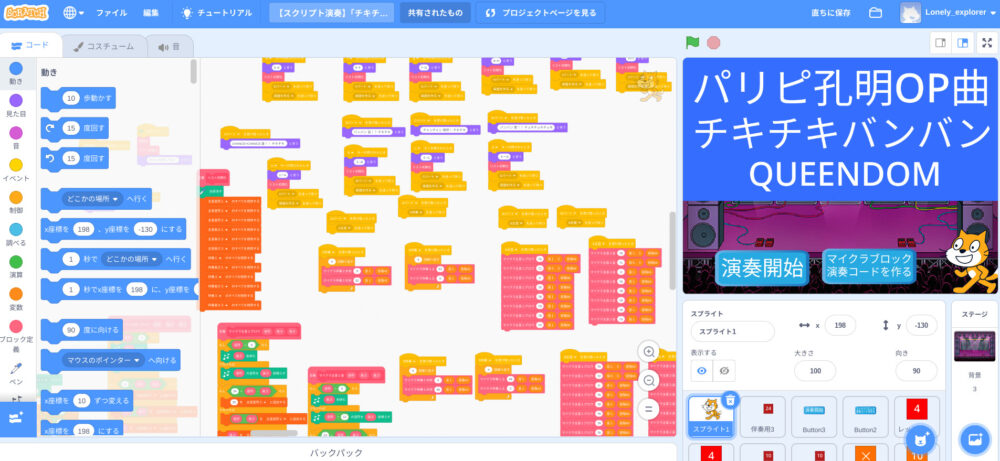Show the sprite with eye icon

pos(702,370)
